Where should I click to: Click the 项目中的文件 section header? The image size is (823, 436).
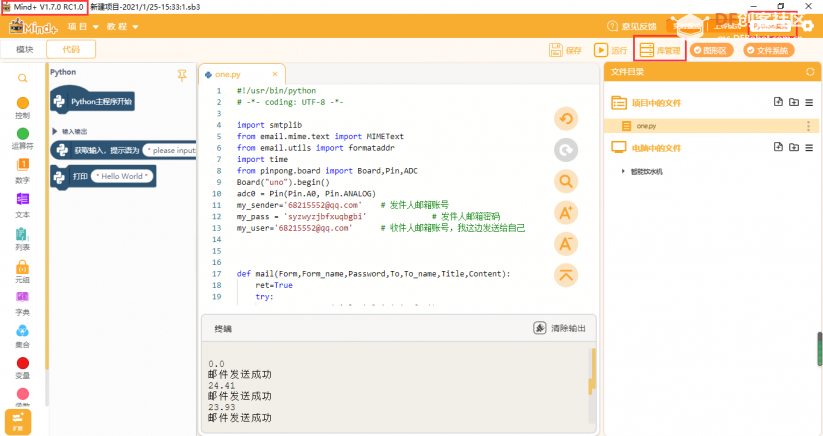tap(656, 103)
